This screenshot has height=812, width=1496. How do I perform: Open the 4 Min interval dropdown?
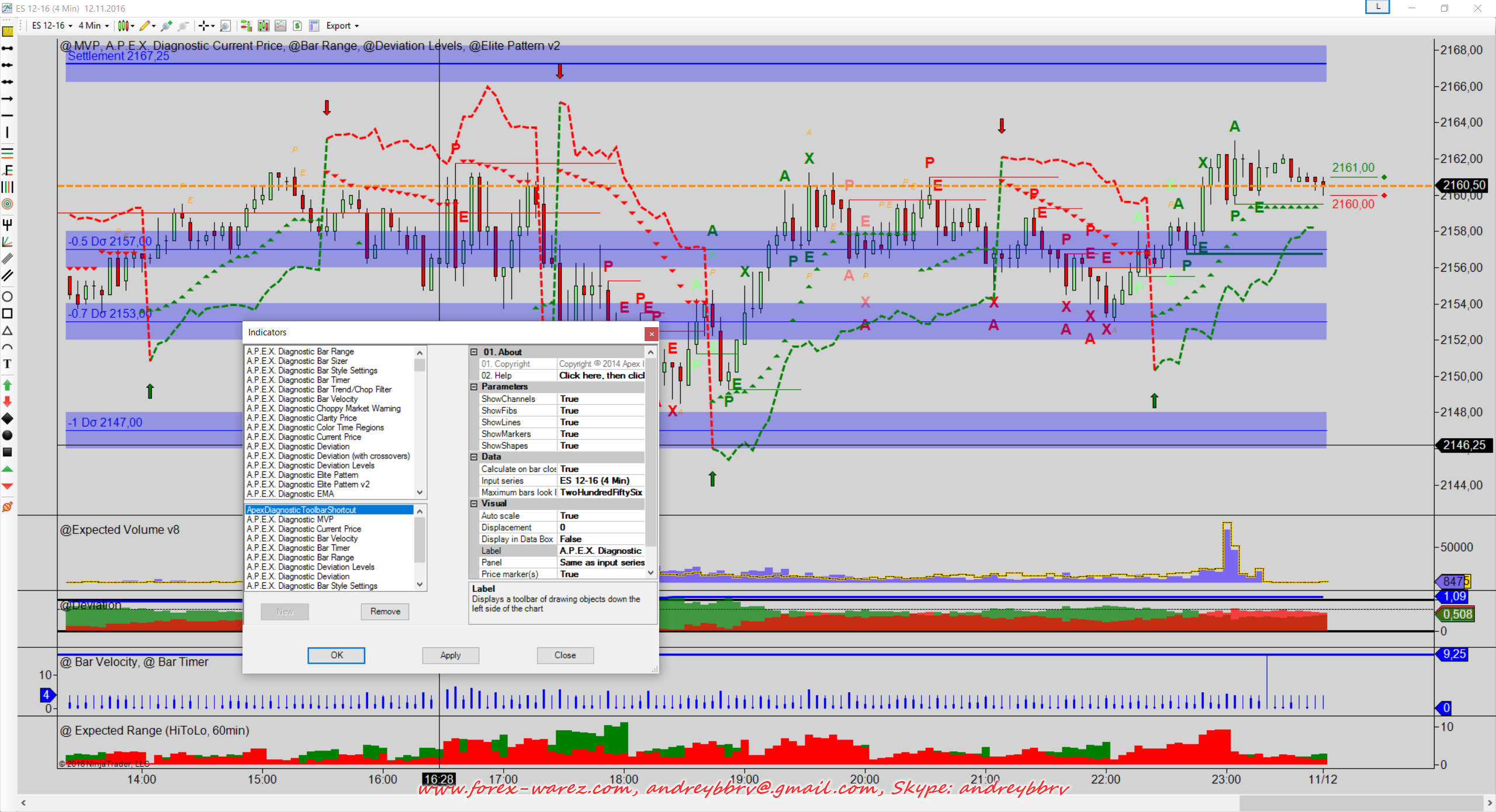pyautogui.click(x=93, y=26)
